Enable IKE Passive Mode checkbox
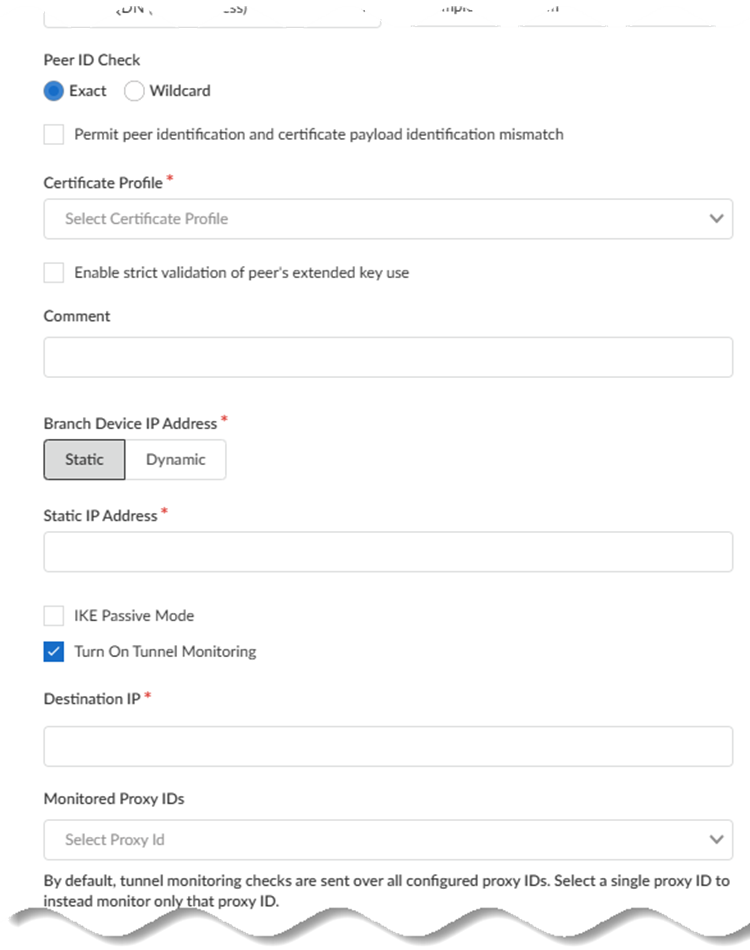The width and height of the screenshot is (750, 950). coord(54,616)
